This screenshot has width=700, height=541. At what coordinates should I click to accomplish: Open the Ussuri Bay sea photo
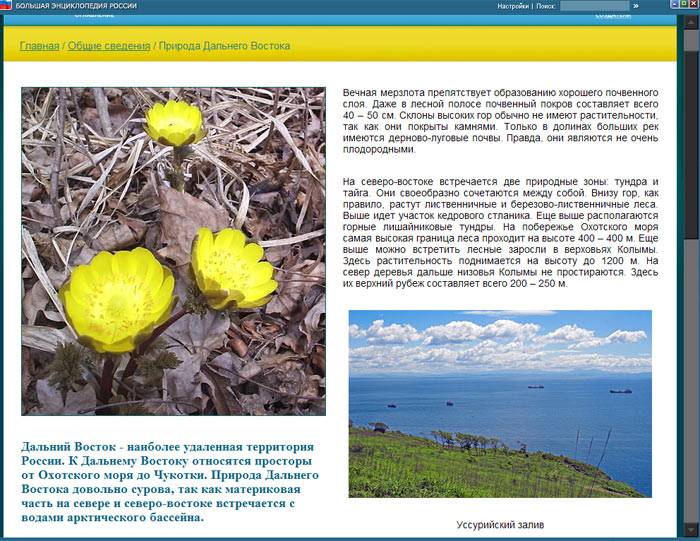pos(500,404)
